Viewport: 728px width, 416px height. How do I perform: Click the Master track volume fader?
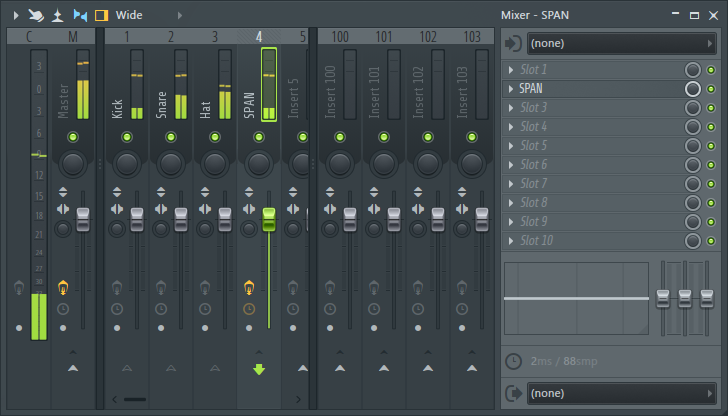coord(83,220)
